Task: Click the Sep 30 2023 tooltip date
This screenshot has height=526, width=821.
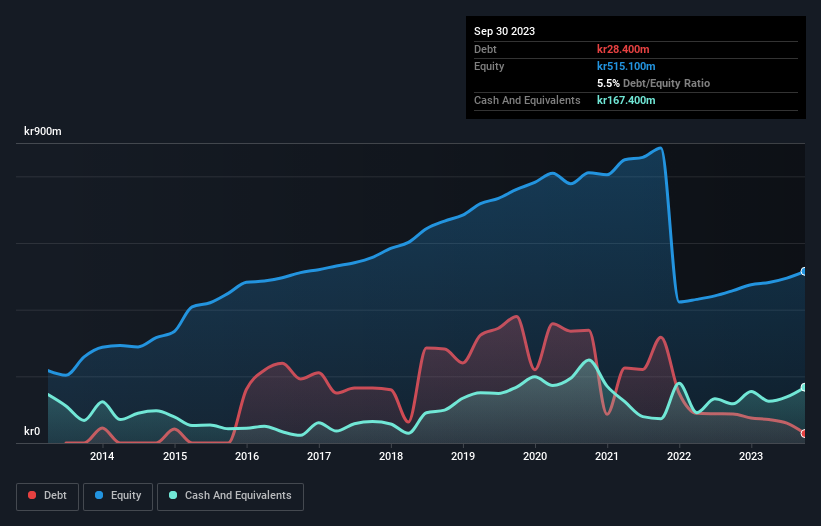Action: pyautogui.click(x=504, y=31)
